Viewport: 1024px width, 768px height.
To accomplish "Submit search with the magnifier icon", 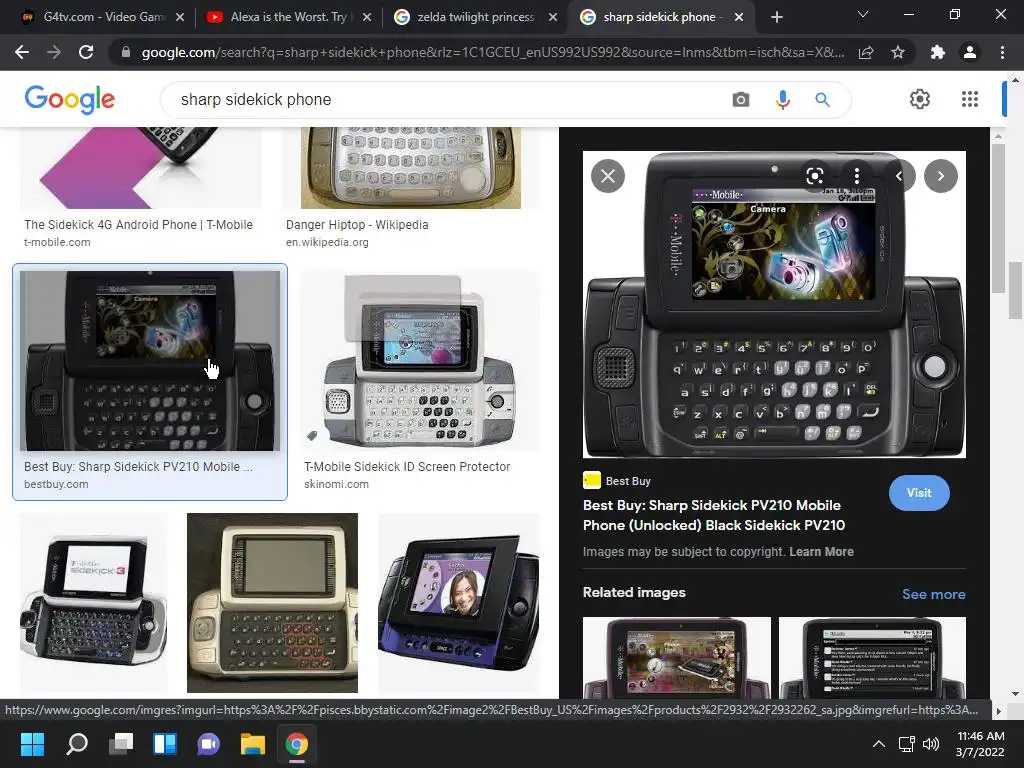I will 822,99.
